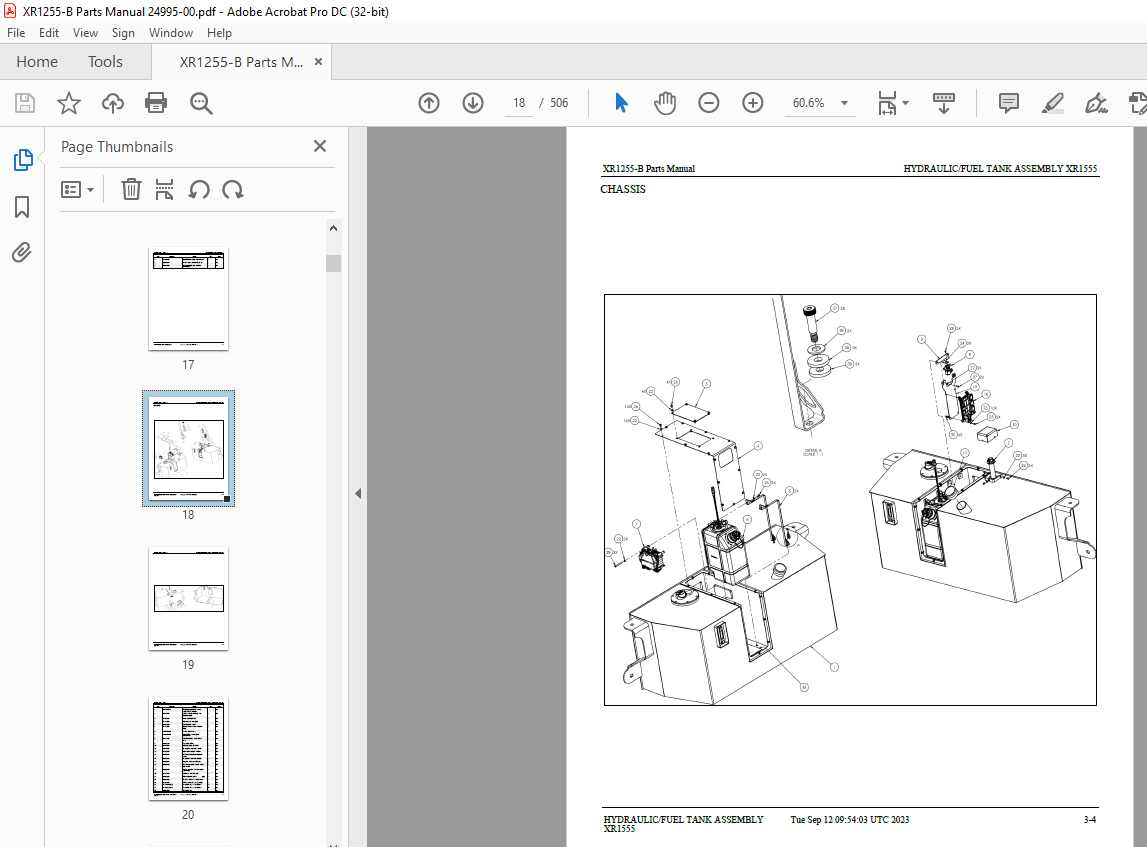
Task: Add a sticky note comment
Action: tap(1008, 103)
